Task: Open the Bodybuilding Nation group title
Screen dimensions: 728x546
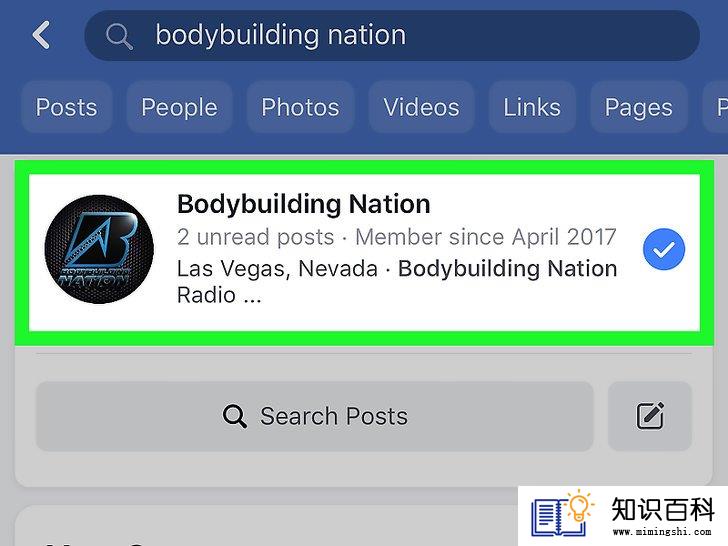Action: tap(304, 204)
